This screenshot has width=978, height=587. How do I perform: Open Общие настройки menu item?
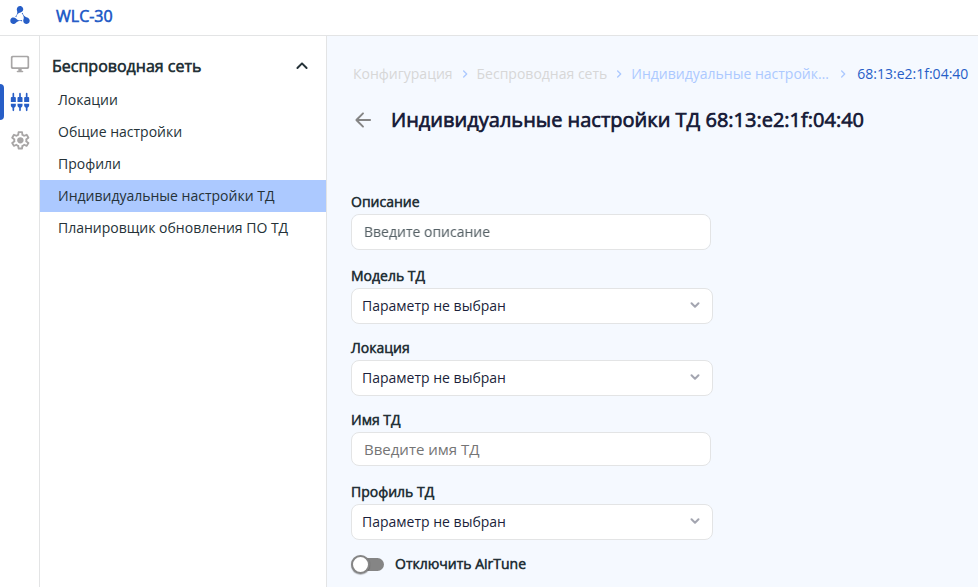120,132
